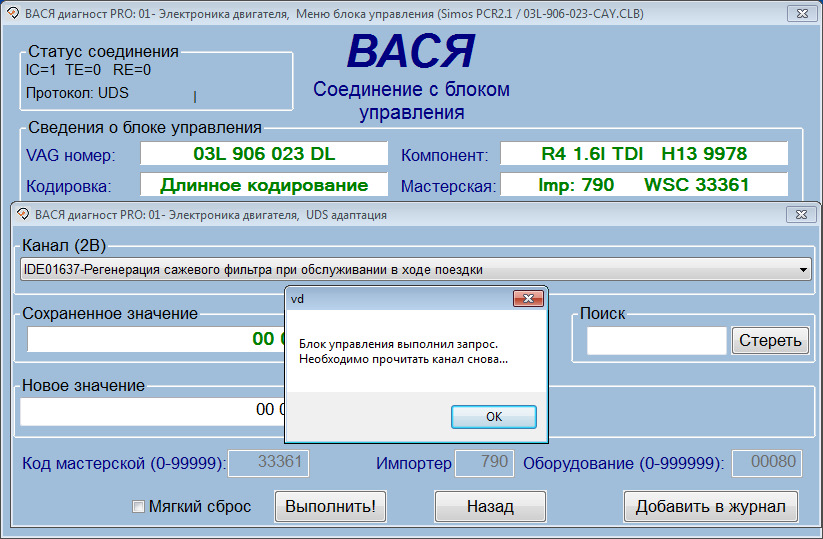Click the Стереть search button
Screen dimensions: 823x539
click(770, 341)
